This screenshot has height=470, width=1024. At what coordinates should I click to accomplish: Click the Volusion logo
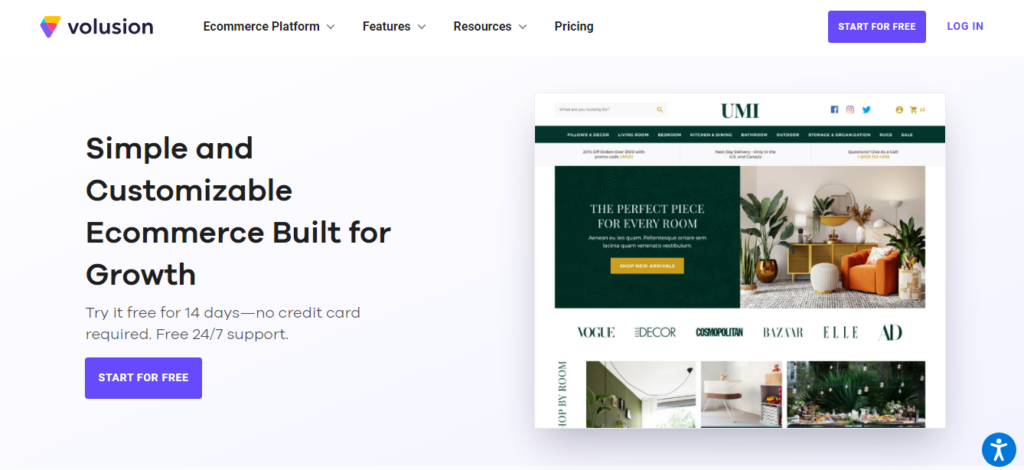(97, 27)
